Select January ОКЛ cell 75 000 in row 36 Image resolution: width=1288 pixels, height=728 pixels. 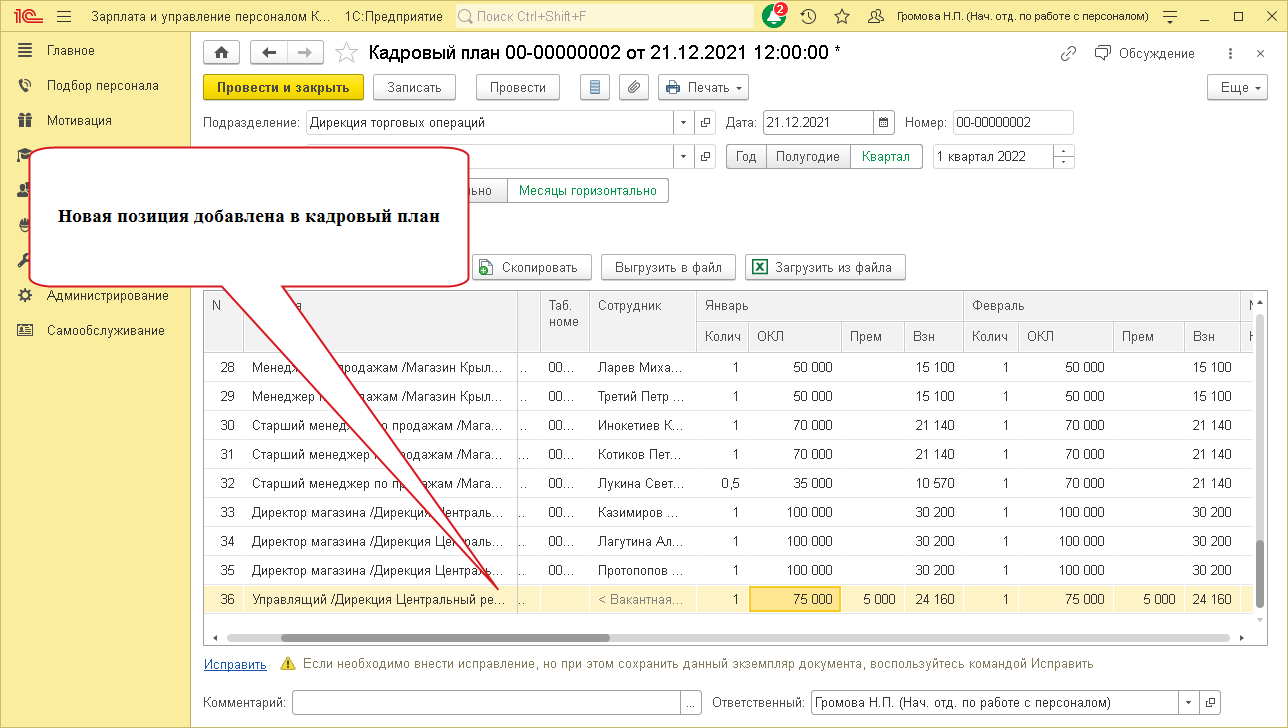(795, 600)
